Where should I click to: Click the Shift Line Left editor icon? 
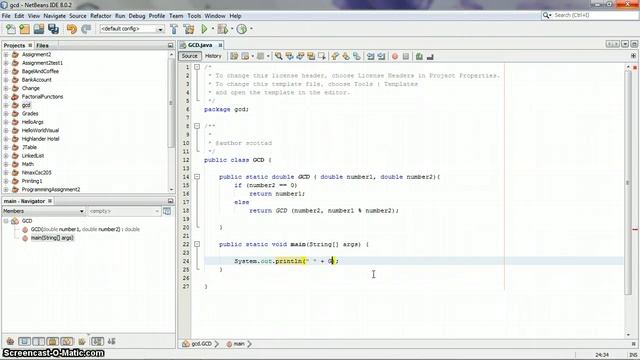pos(371,56)
